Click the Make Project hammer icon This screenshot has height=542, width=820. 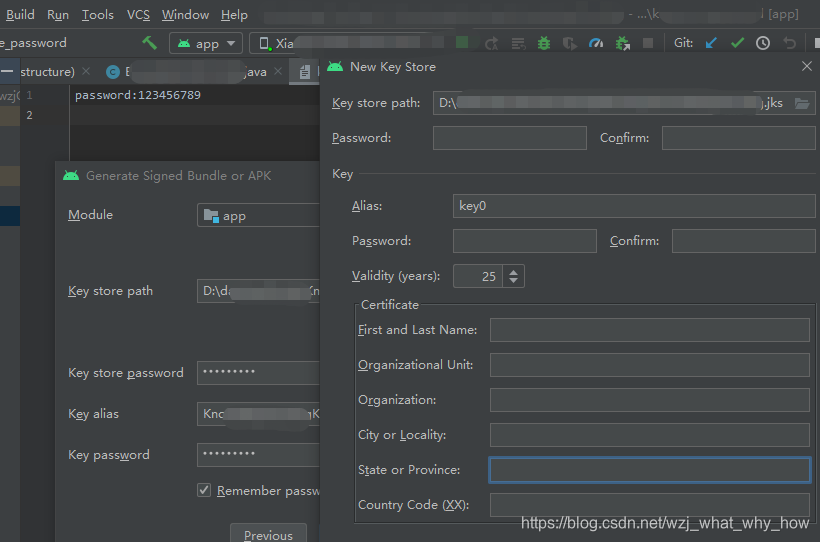pos(150,42)
